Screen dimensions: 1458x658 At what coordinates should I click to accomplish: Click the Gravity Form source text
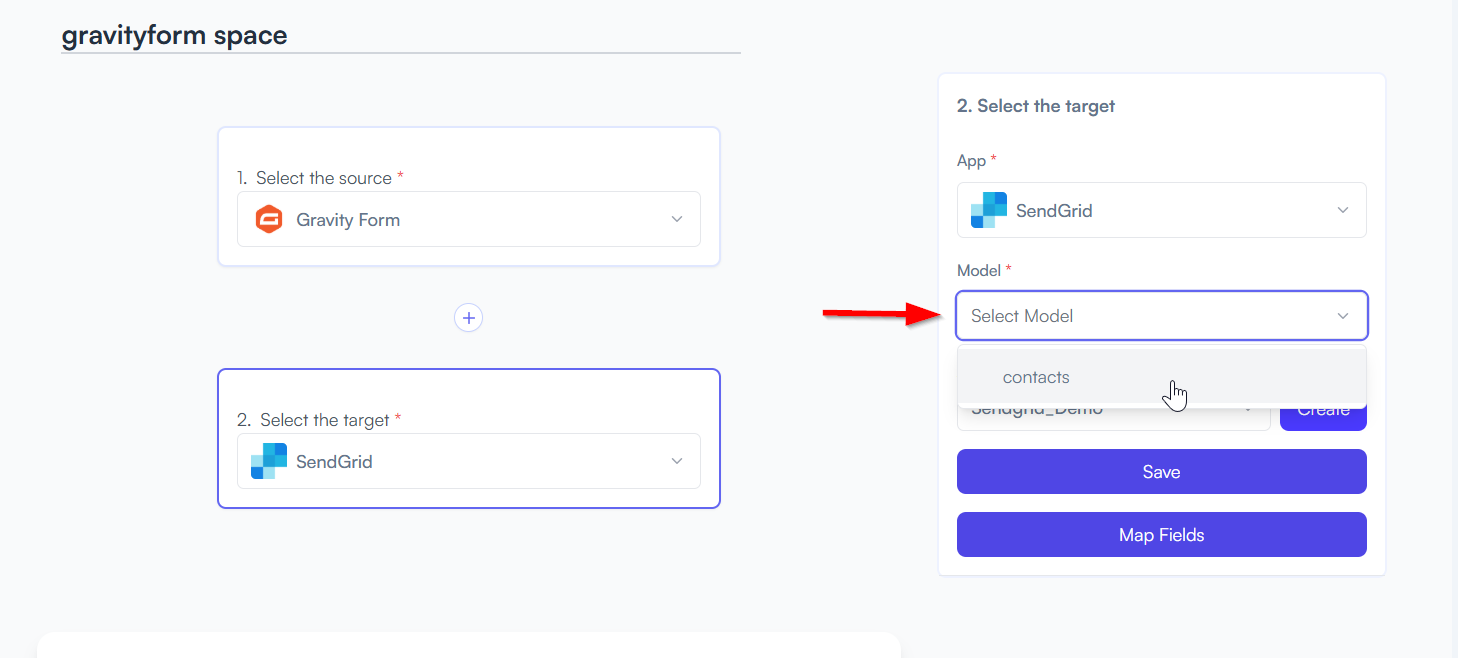coord(348,220)
